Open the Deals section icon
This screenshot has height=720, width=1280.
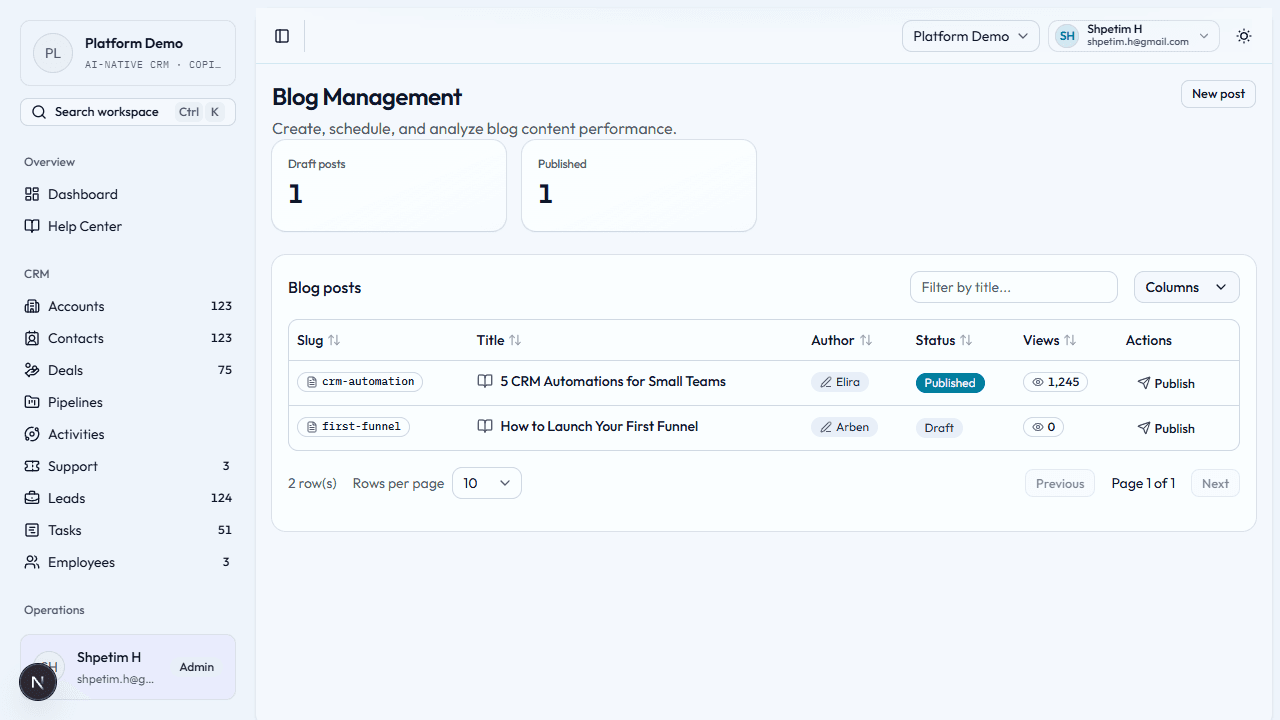pos(31,370)
